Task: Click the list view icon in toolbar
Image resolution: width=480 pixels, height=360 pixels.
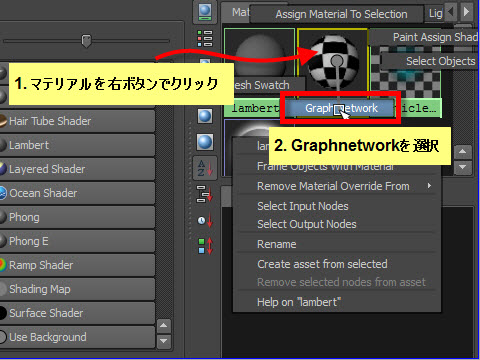Action: (205, 38)
